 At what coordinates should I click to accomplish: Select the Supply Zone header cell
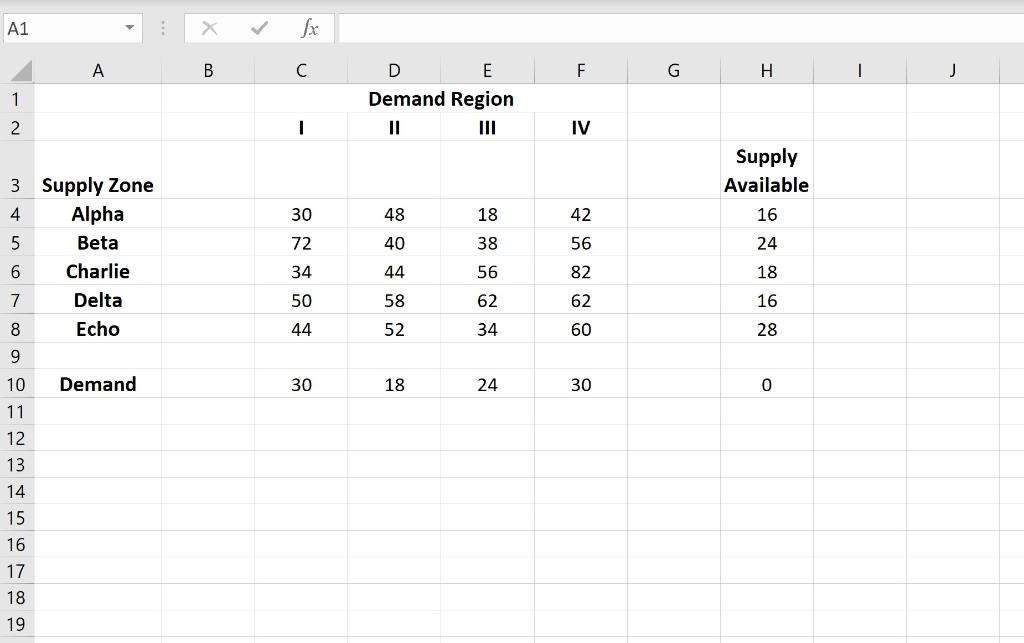(x=97, y=185)
